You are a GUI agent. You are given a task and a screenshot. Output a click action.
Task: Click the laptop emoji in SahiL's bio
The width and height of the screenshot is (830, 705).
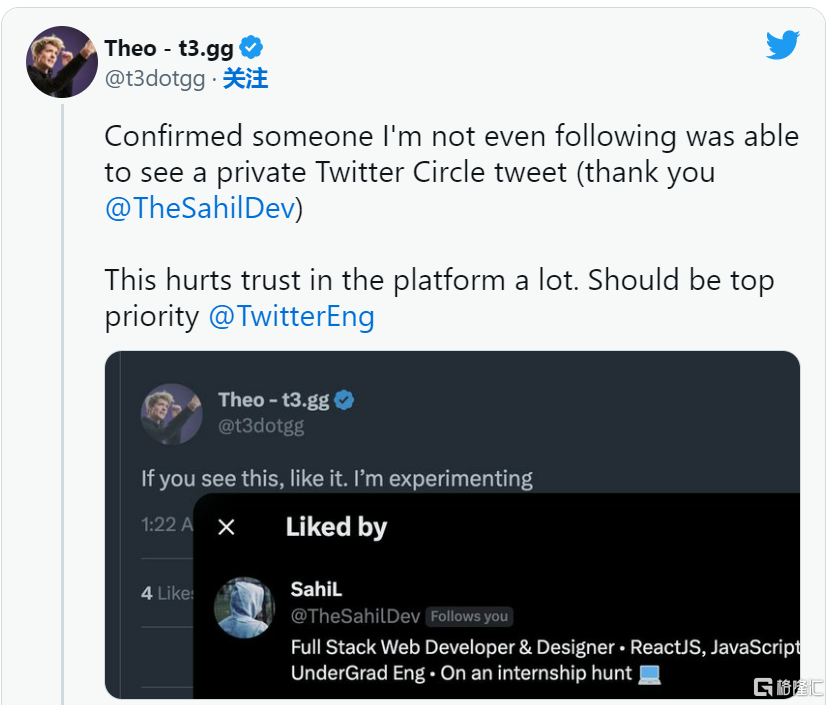[649, 674]
